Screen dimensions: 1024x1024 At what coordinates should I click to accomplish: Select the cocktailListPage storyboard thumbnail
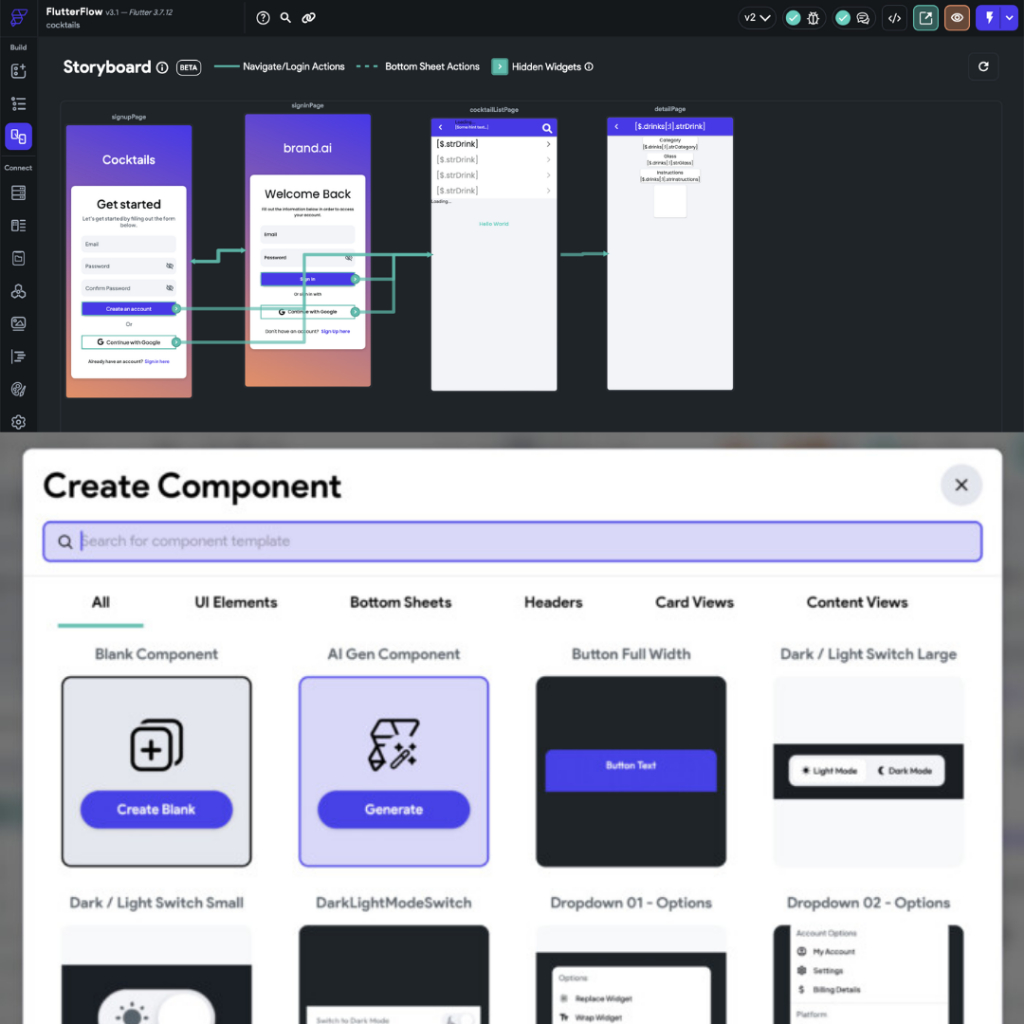coord(494,254)
